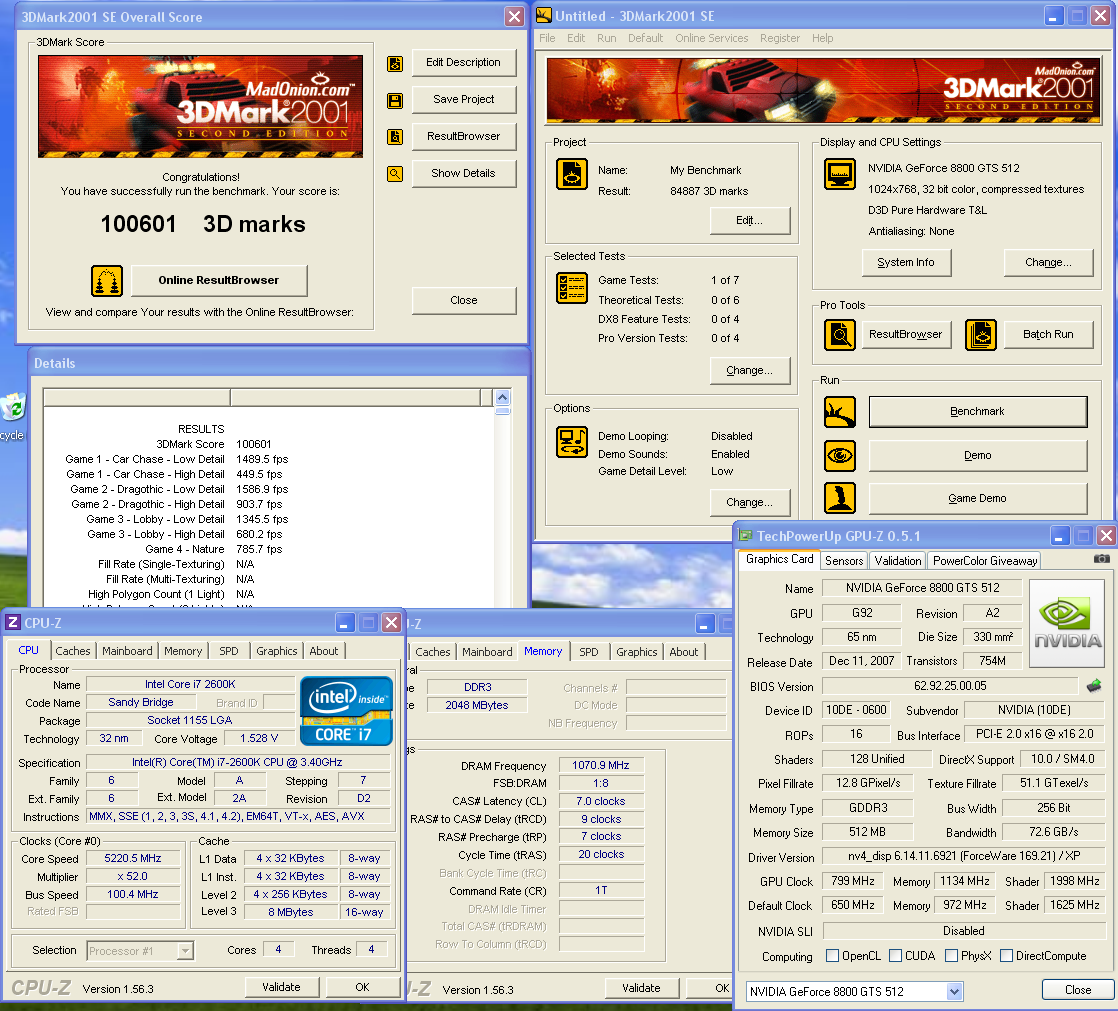This screenshot has height=1011, width=1118.
Task: Click the GPU-Z BIOS save chip icon
Action: pyautogui.click(x=1094, y=686)
